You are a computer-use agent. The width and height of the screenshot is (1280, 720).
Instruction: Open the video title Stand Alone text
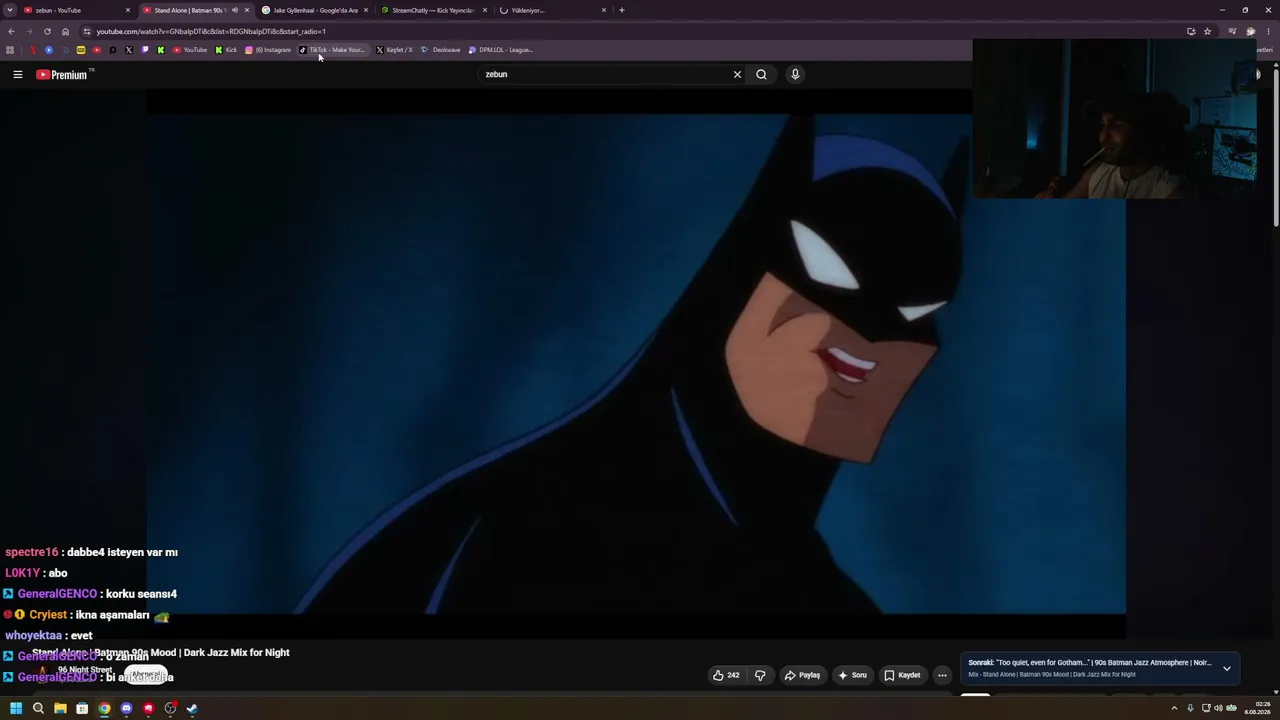[x=161, y=653]
